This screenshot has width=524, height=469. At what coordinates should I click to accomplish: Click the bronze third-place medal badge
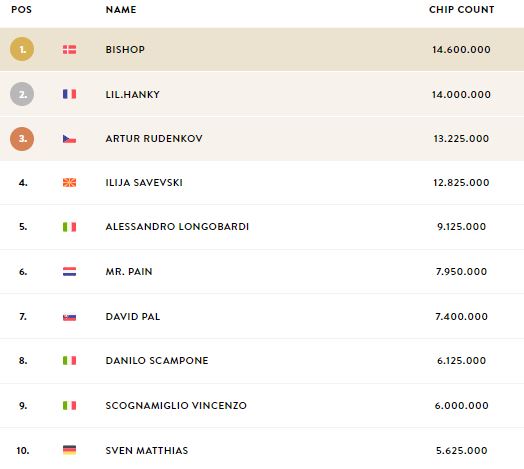22,139
